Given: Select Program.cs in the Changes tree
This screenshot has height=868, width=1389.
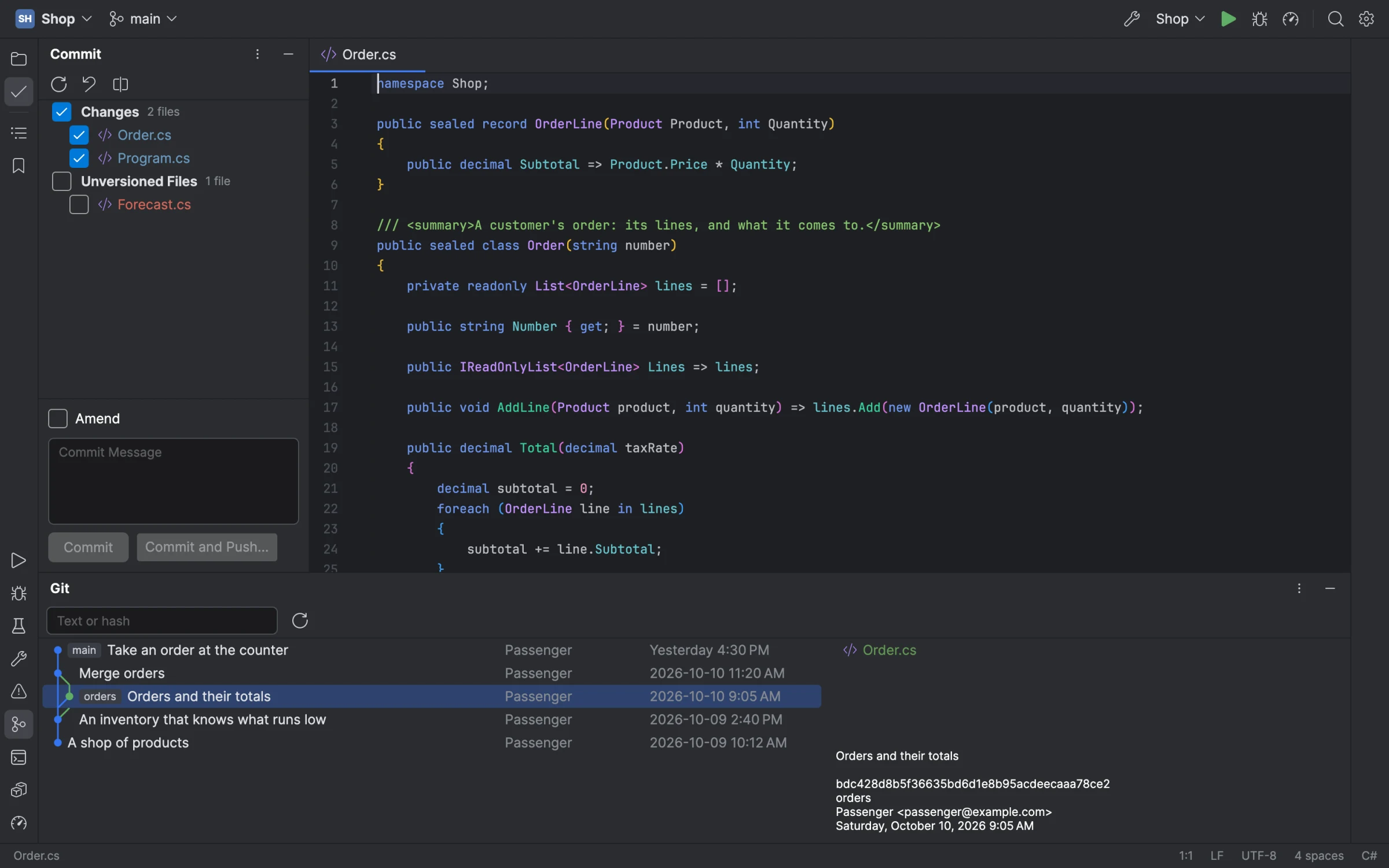Looking at the screenshot, I should 153,158.
